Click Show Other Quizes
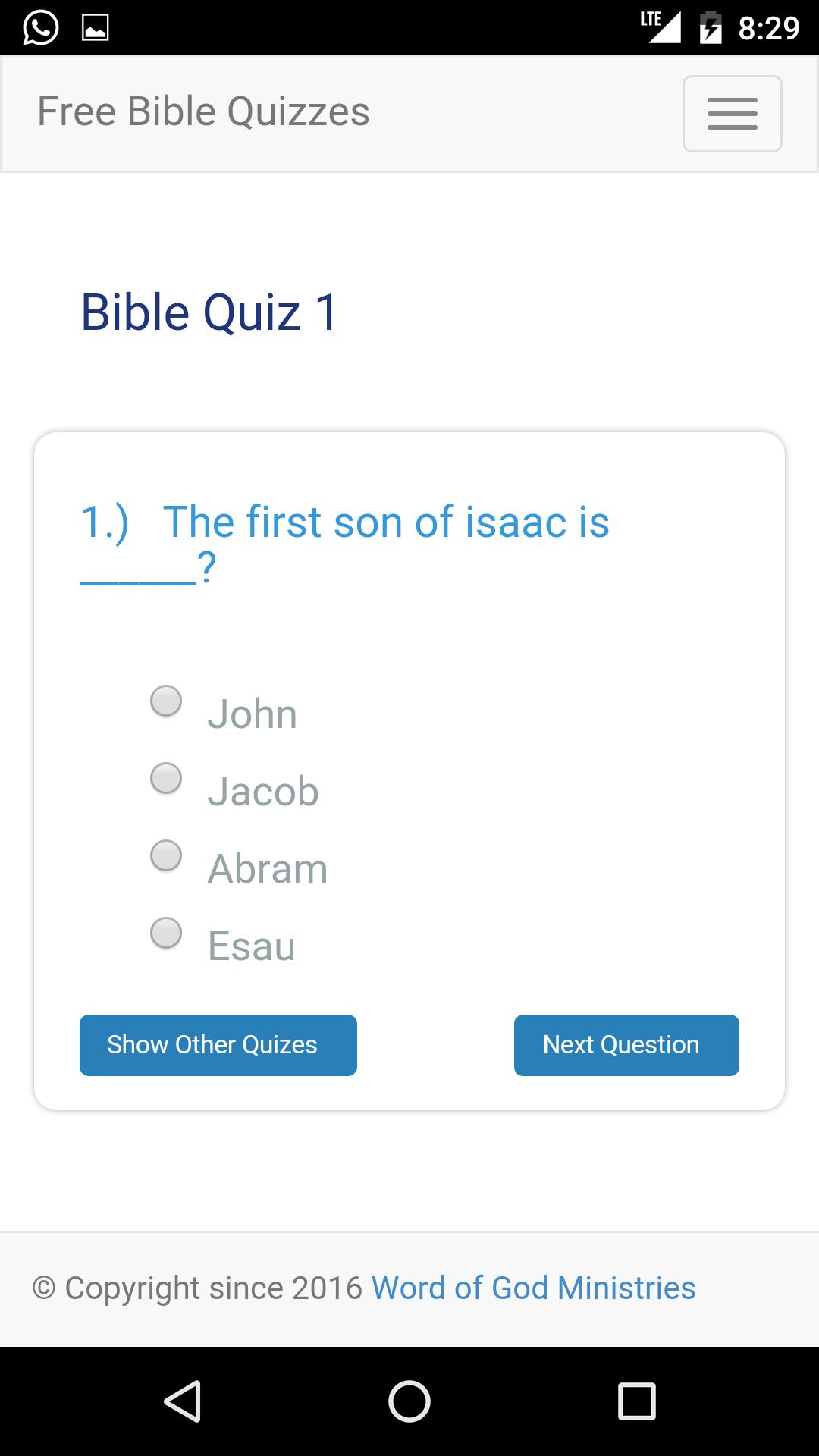 point(218,1045)
